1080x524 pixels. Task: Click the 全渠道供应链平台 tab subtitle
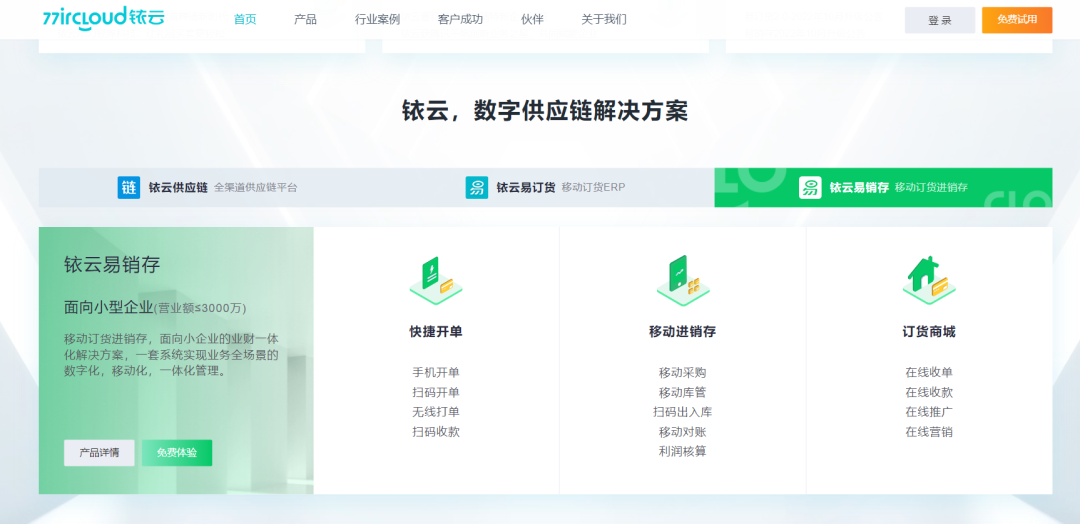coord(256,187)
